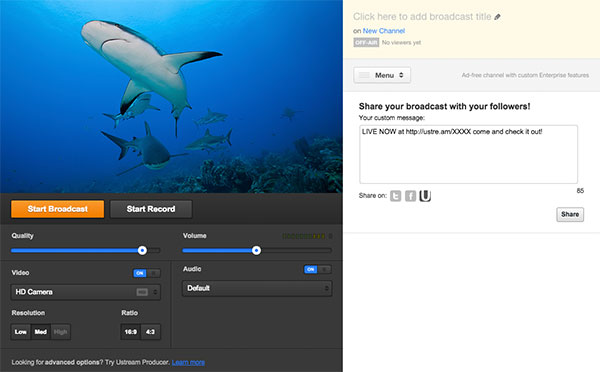The width and height of the screenshot is (600, 372).
Task: Click the Start Record button
Action: pyautogui.click(x=151, y=209)
